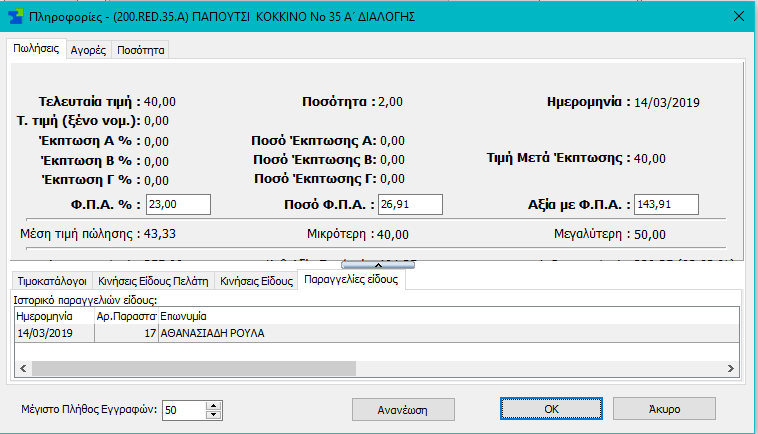Click the Ποσό Έκπτωσης Β value 0,00
The image size is (758, 434).
point(392,160)
